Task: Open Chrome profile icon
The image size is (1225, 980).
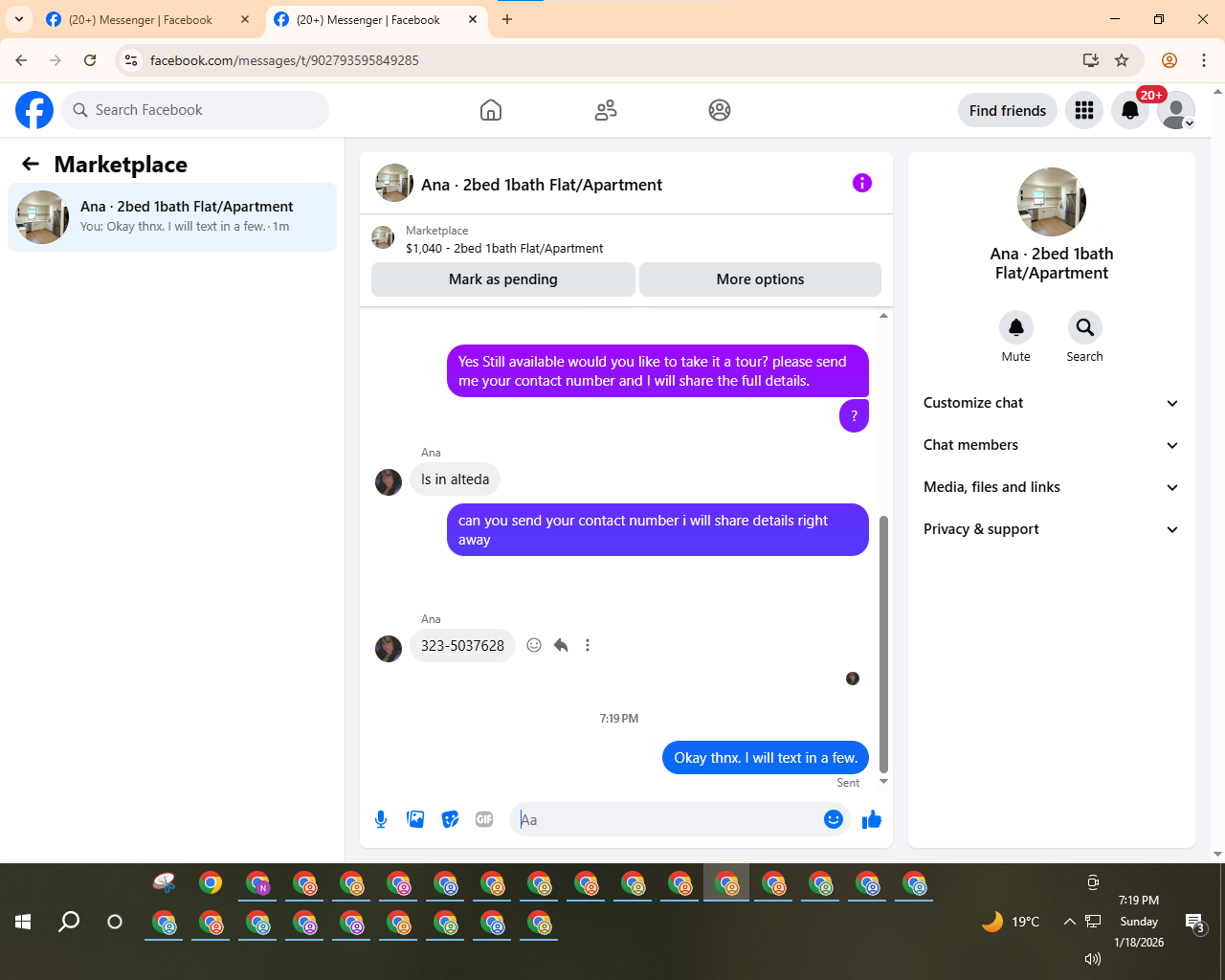Action: 1169,60
